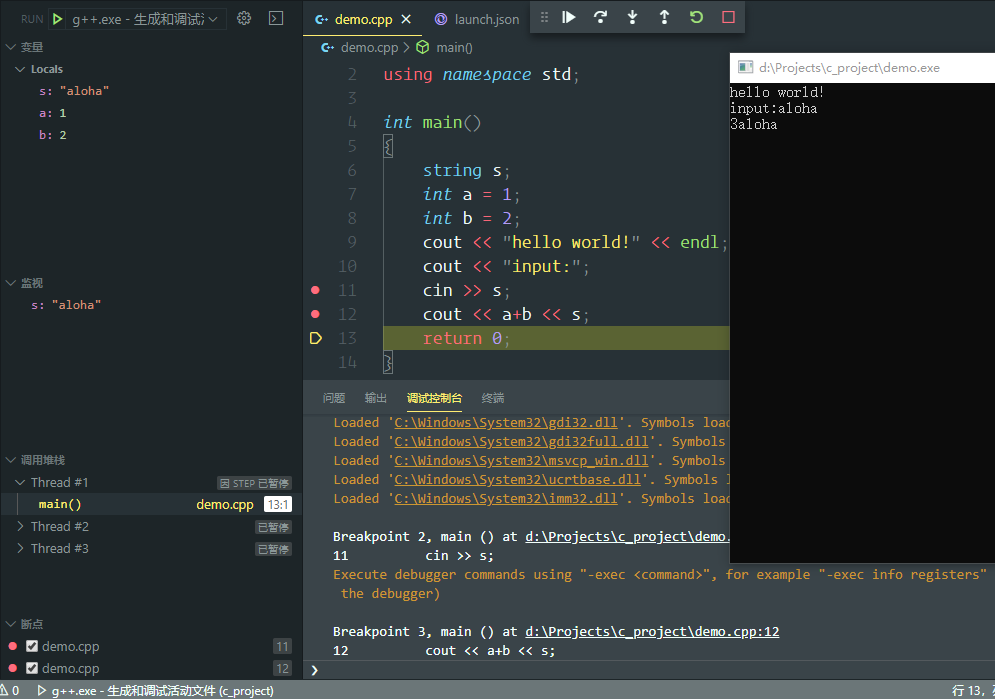995x699 pixels.
Task: Switch to the demo.cpp tab
Action: [x=364, y=20]
